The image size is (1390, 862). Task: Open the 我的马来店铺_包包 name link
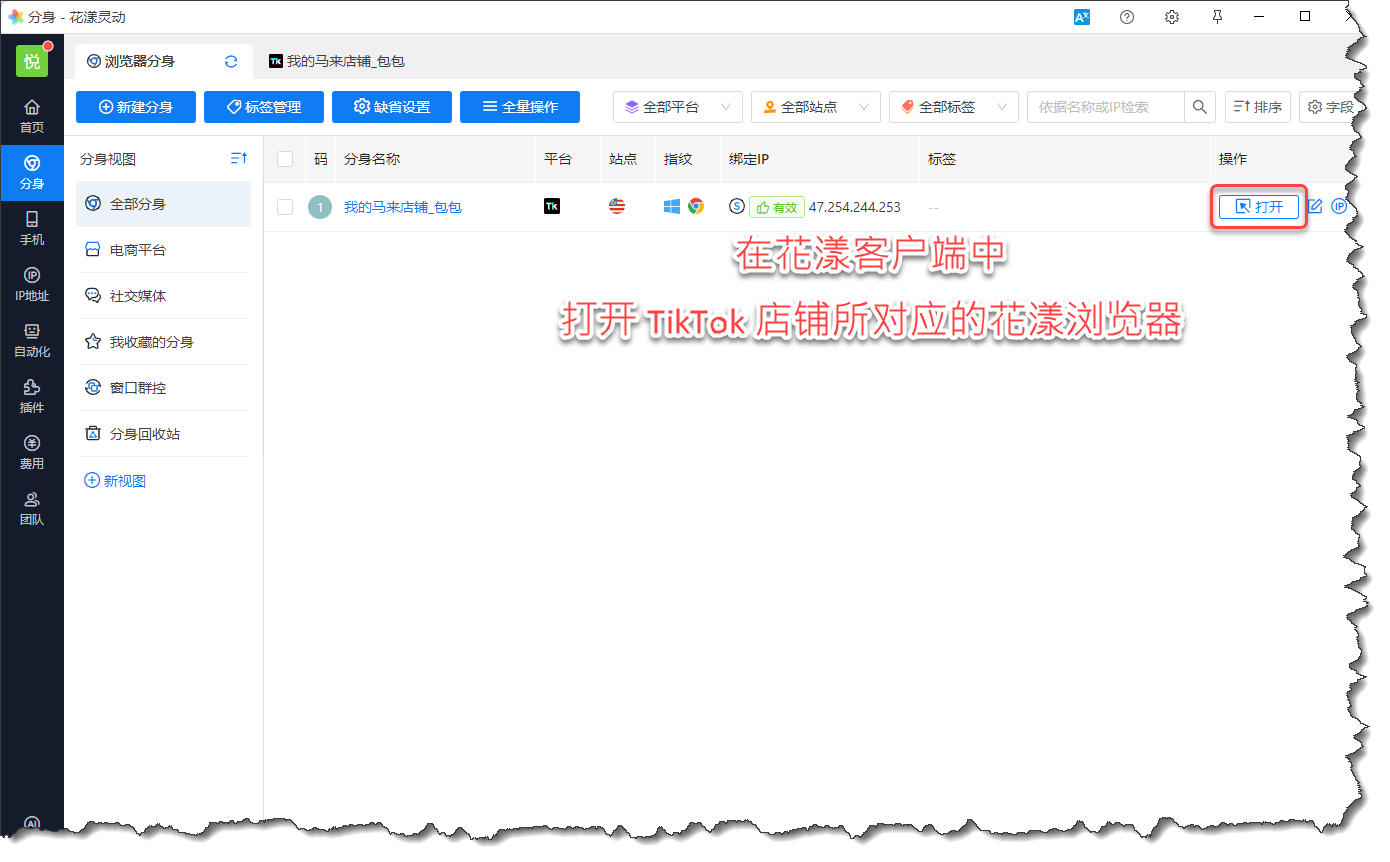pos(403,207)
